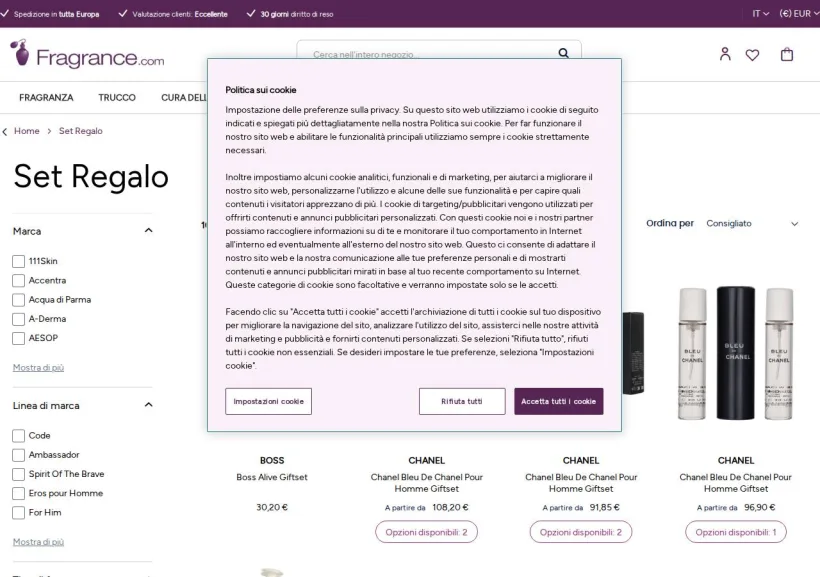Click the Set Regalo breadcrumb link
This screenshot has width=820, height=577.
[x=81, y=131]
